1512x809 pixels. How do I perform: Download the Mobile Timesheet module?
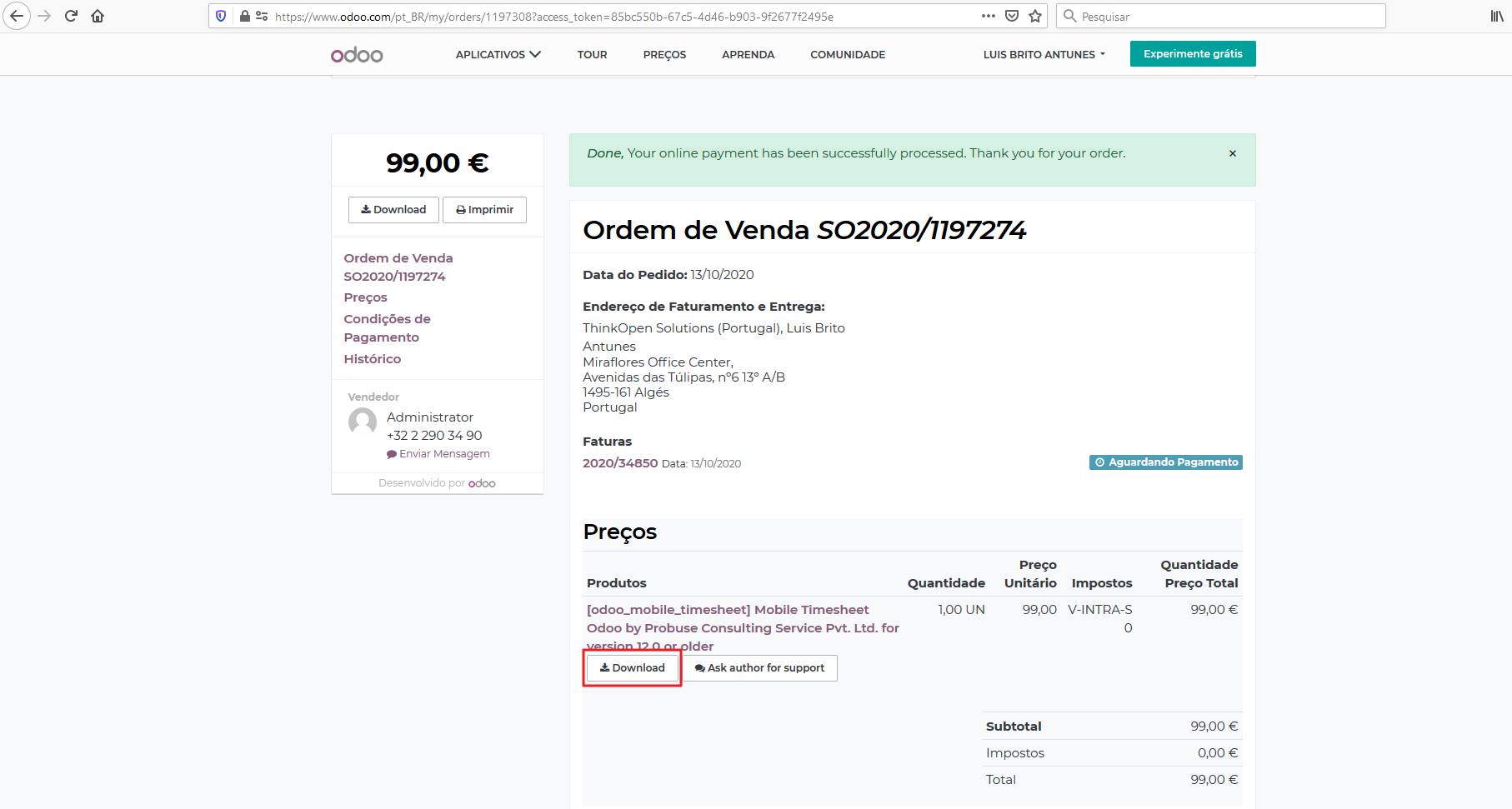[x=632, y=668]
